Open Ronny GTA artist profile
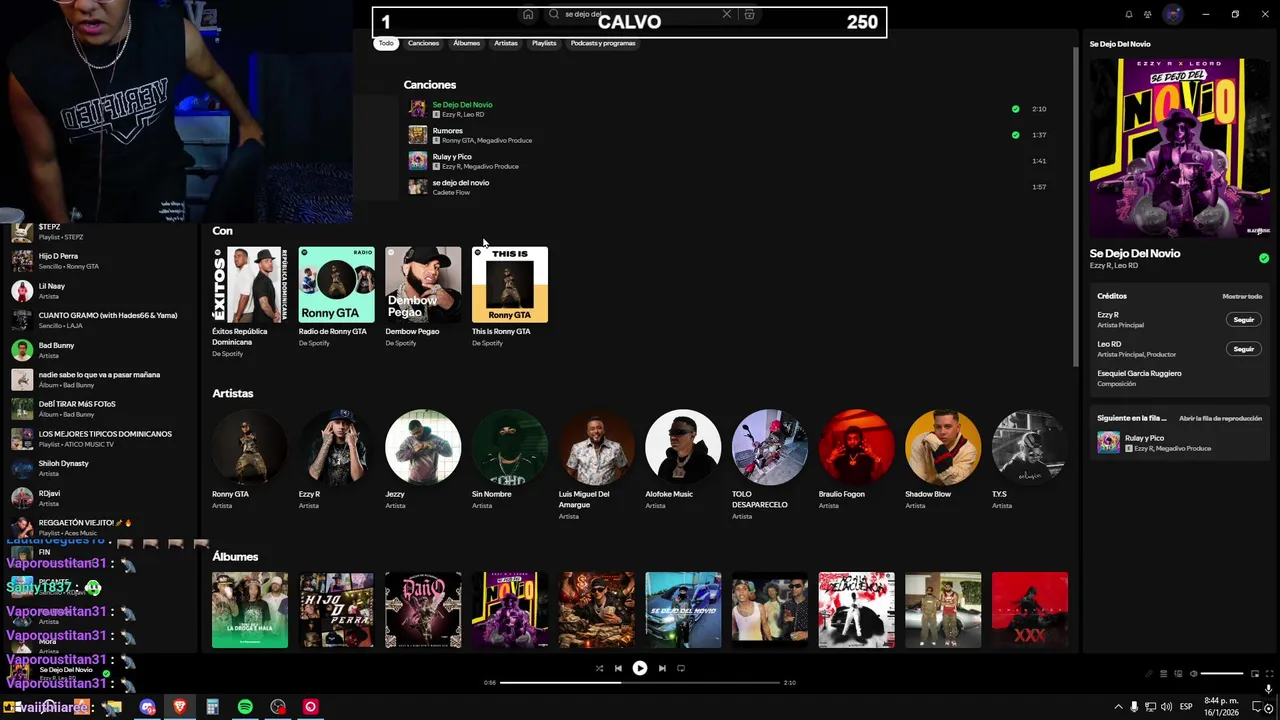1280x720 pixels. coord(249,460)
